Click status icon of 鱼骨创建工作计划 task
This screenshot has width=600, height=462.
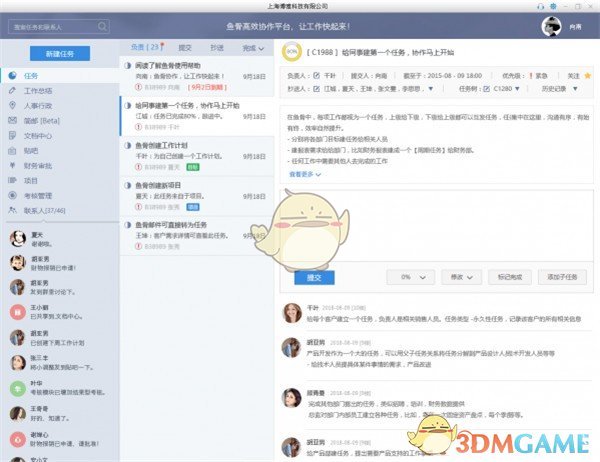(x=128, y=145)
